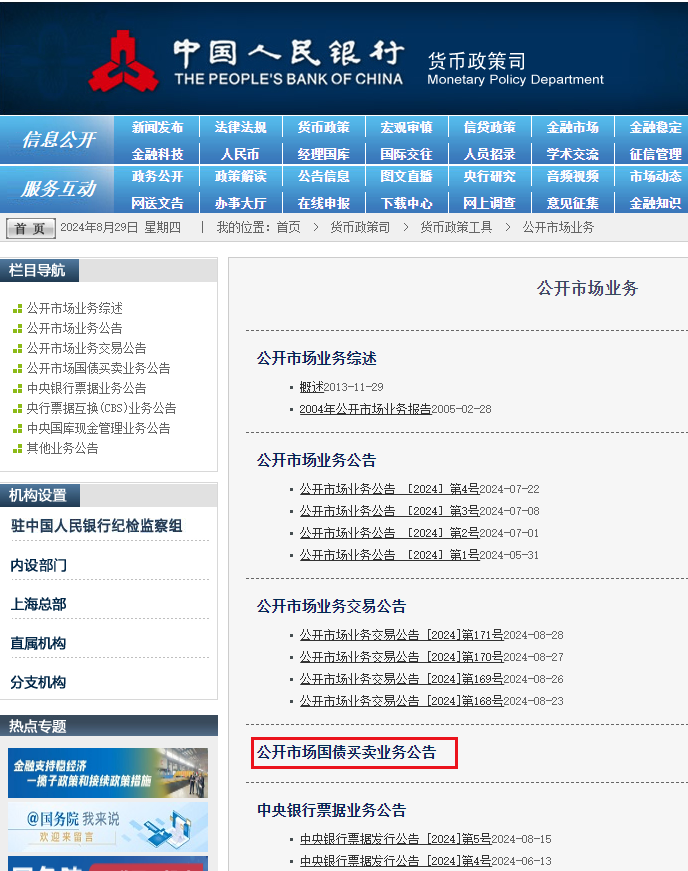Image resolution: width=688 pixels, height=871 pixels.
Task: Open 国际交往 navigation item
Action: tap(406, 154)
